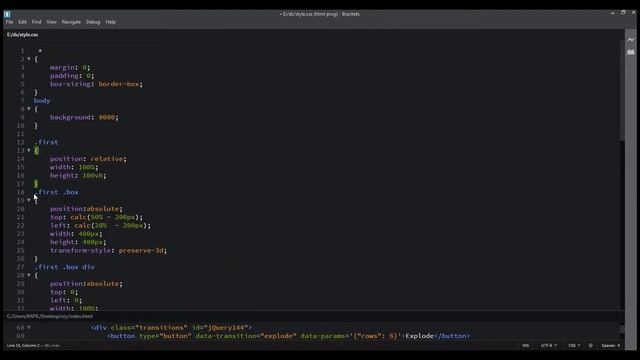Open the Help menu
The width and height of the screenshot is (640, 360).
coord(111,22)
